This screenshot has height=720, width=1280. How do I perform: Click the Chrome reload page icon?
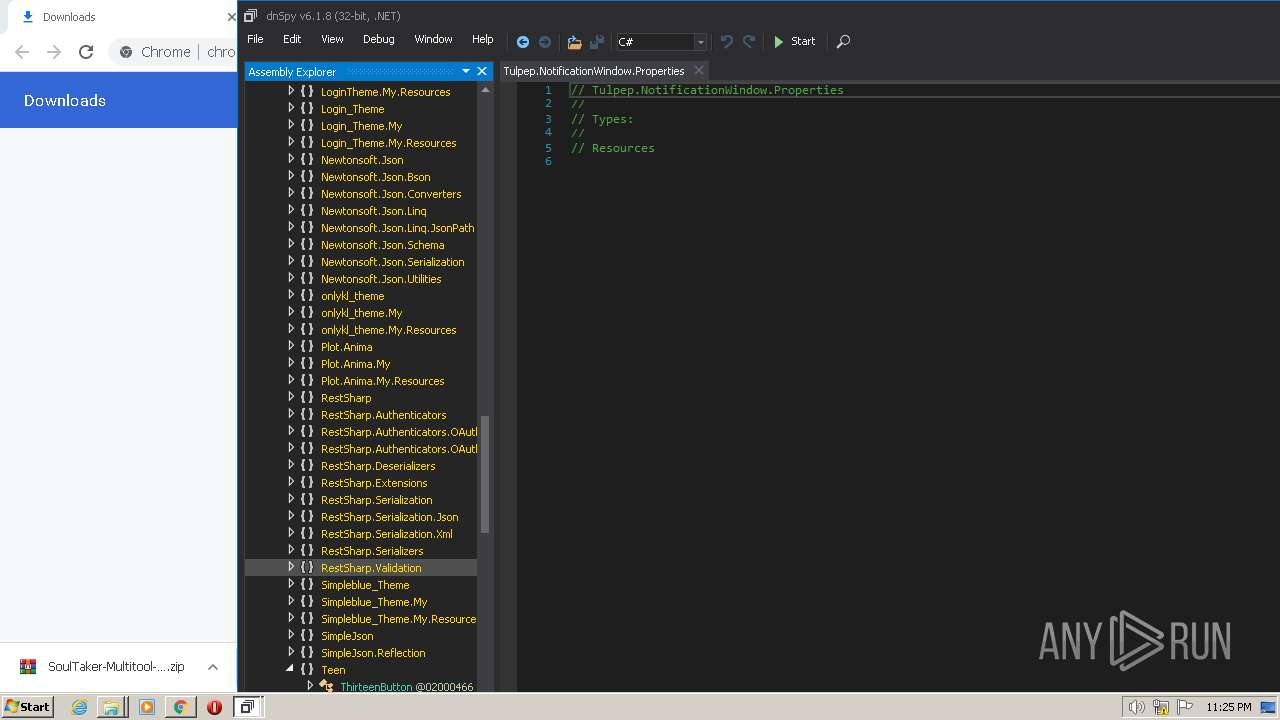(86, 52)
